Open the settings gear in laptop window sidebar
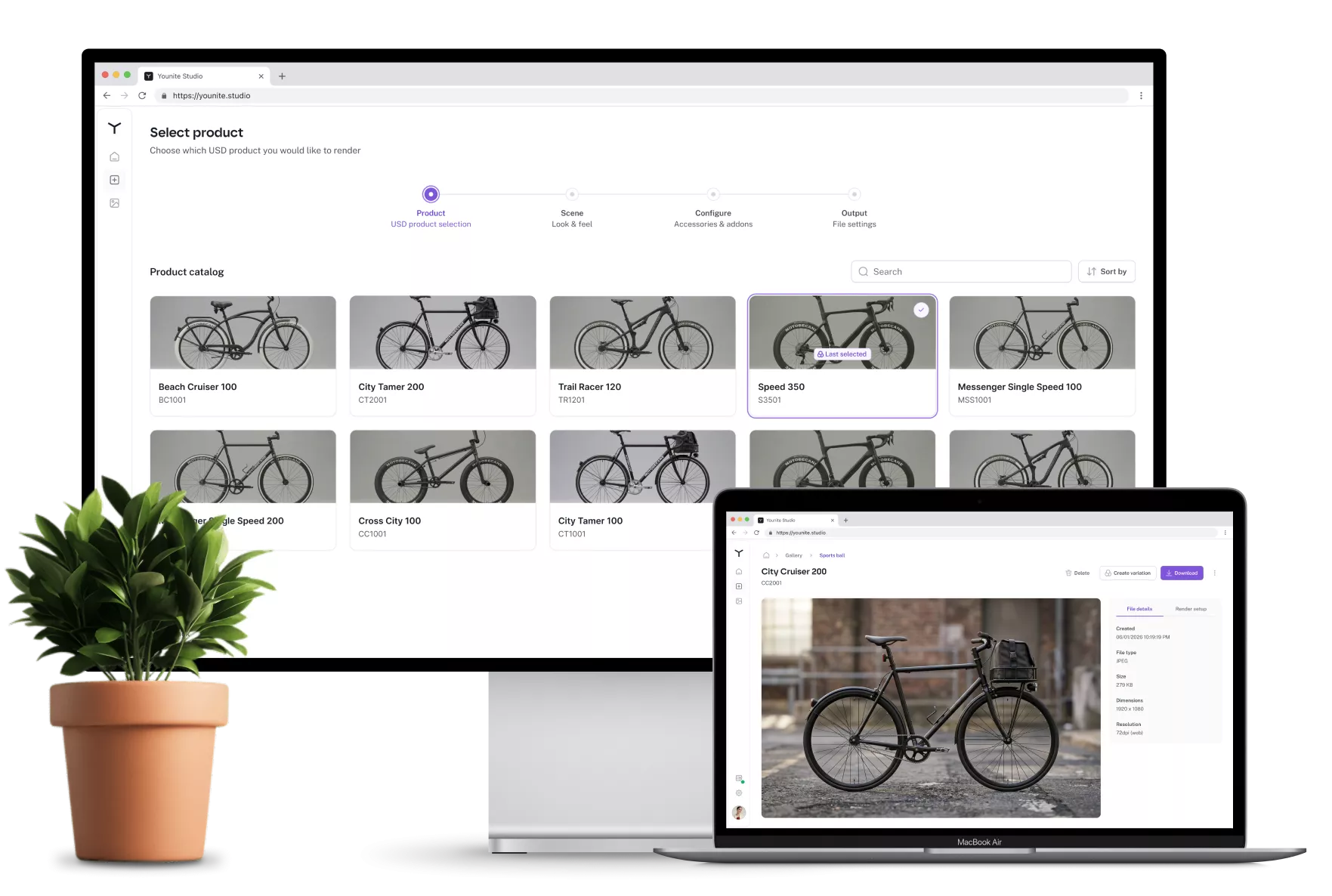Viewport: 1332px width, 896px height. [x=739, y=793]
